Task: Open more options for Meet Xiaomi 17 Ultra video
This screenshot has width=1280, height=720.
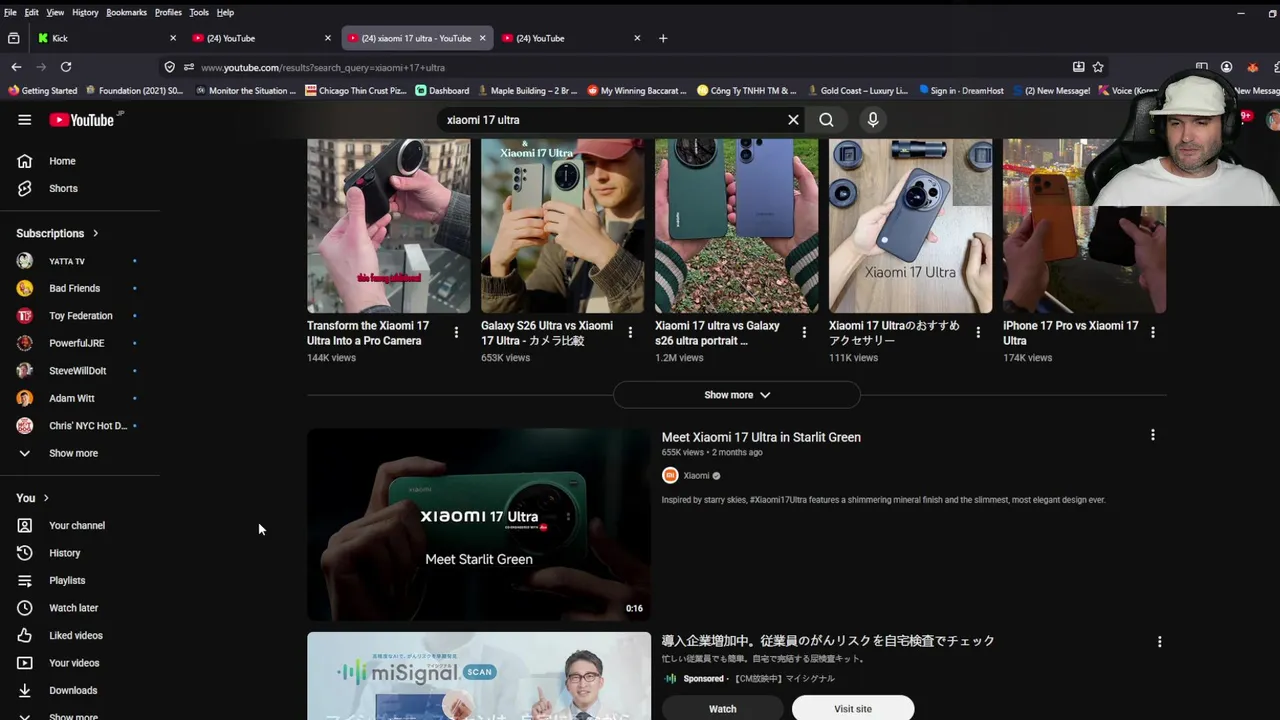Action: coord(1152,435)
